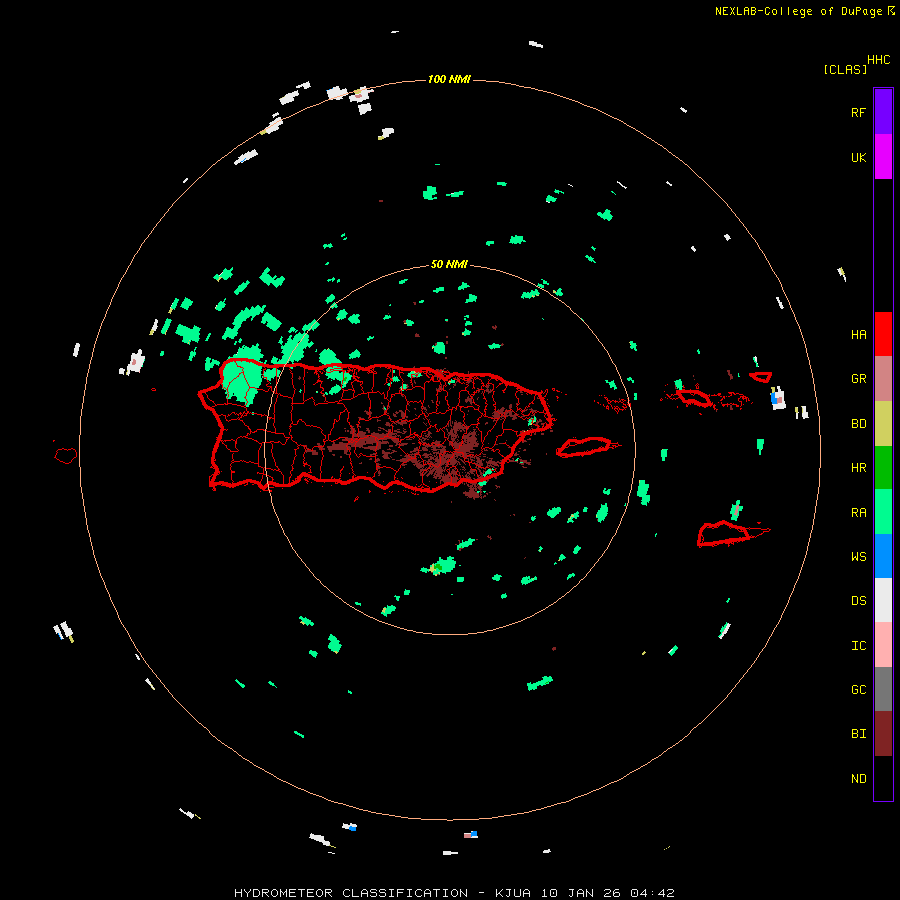This screenshot has height=900, width=900.
Task: Click the RF legend label
Action: (x=858, y=112)
